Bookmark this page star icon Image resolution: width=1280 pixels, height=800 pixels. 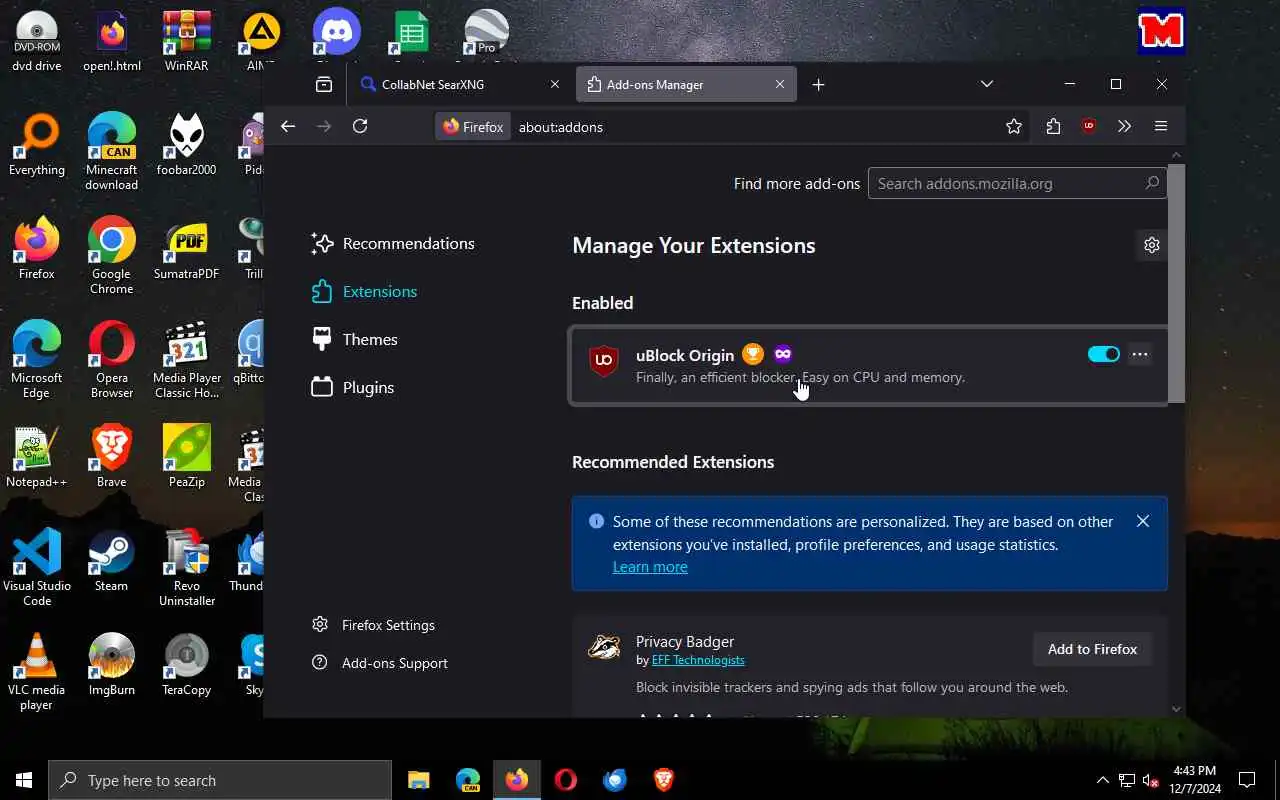(x=1014, y=126)
